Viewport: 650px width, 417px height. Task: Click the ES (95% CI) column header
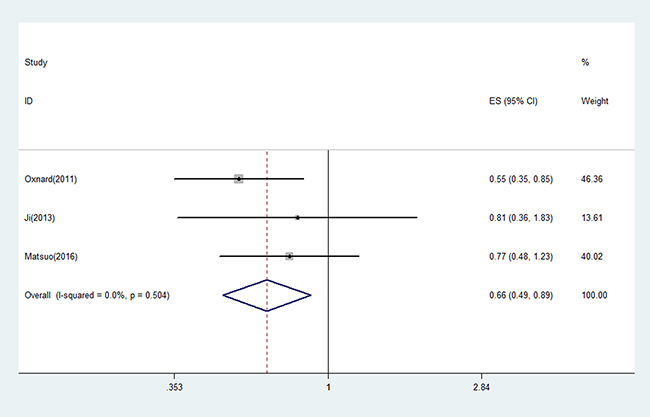(x=513, y=101)
